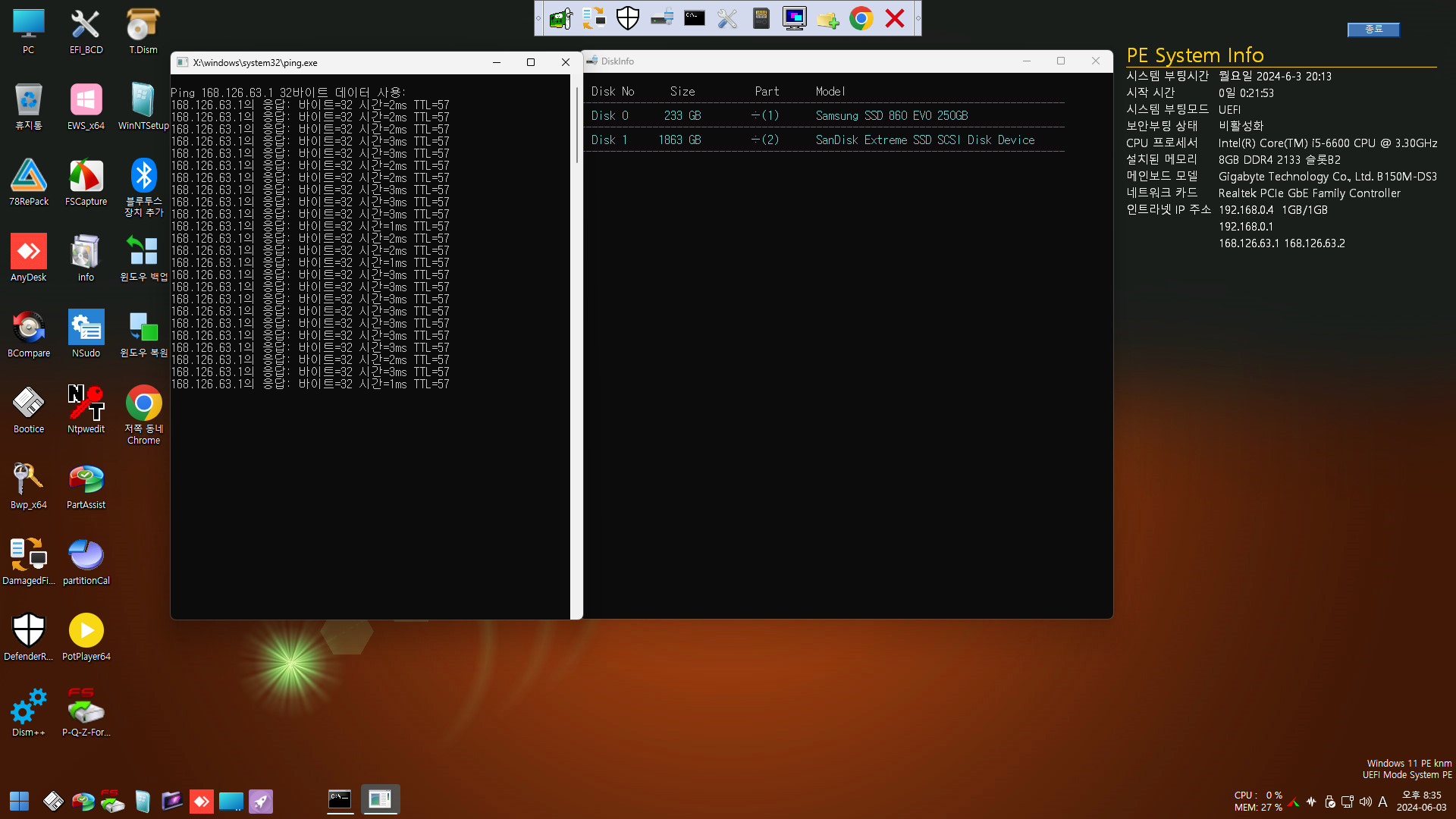
Task: Click safely remove hardware tray icon
Action: pos(1330,802)
